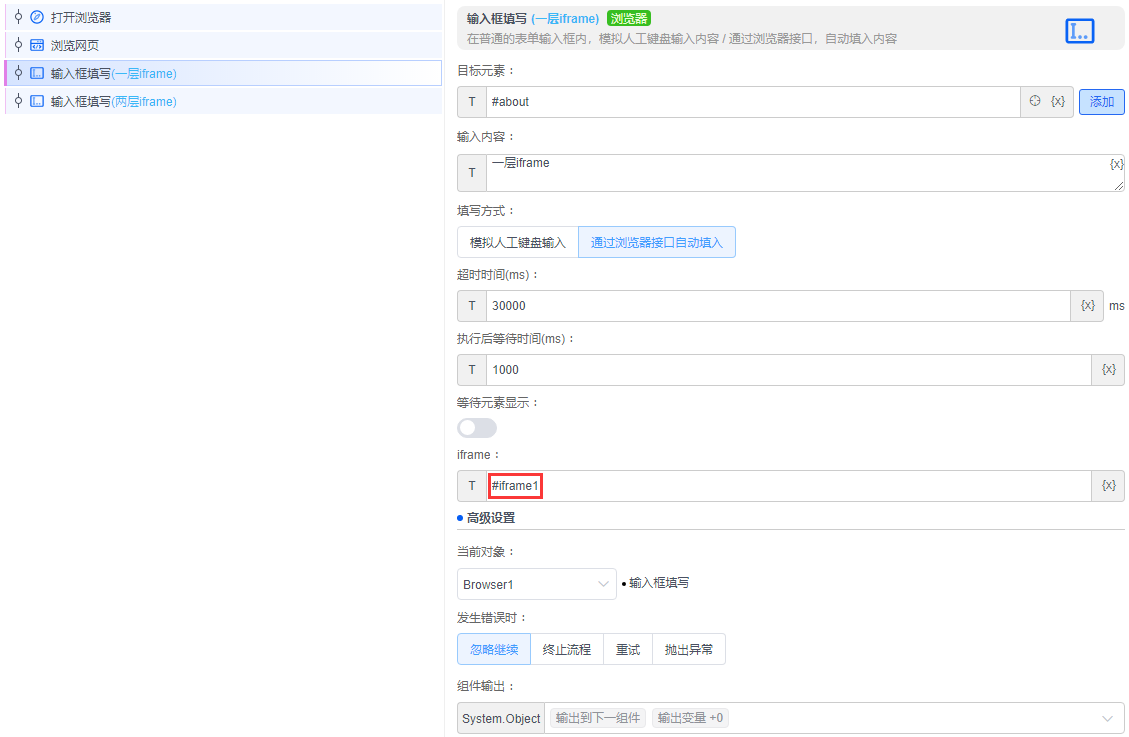Click the crosshair element picker beside 目标元素
1129x737 pixels.
(1033, 101)
